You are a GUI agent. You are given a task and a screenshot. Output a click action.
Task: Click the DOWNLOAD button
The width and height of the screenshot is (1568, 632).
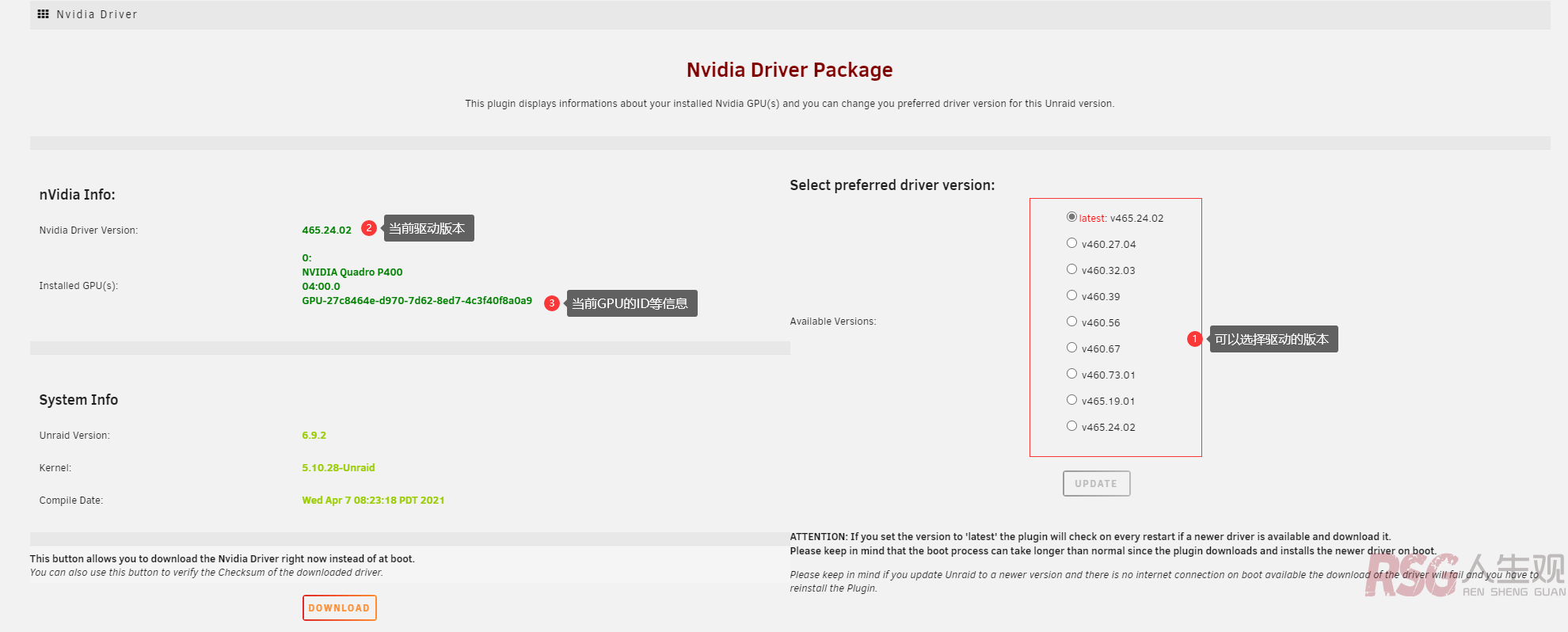(x=339, y=608)
